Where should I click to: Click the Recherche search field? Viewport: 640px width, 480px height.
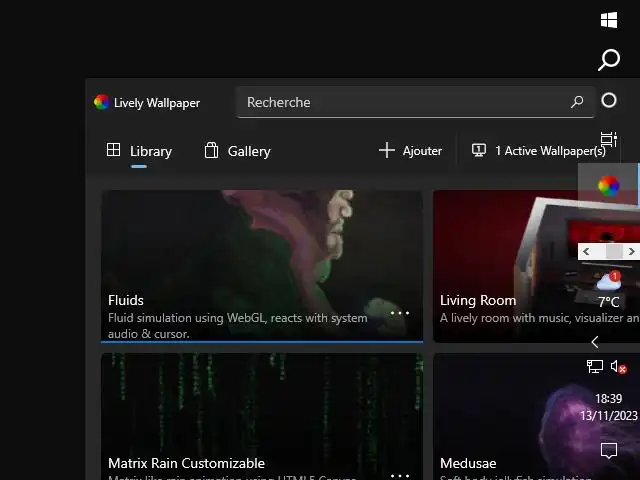click(x=415, y=102)
